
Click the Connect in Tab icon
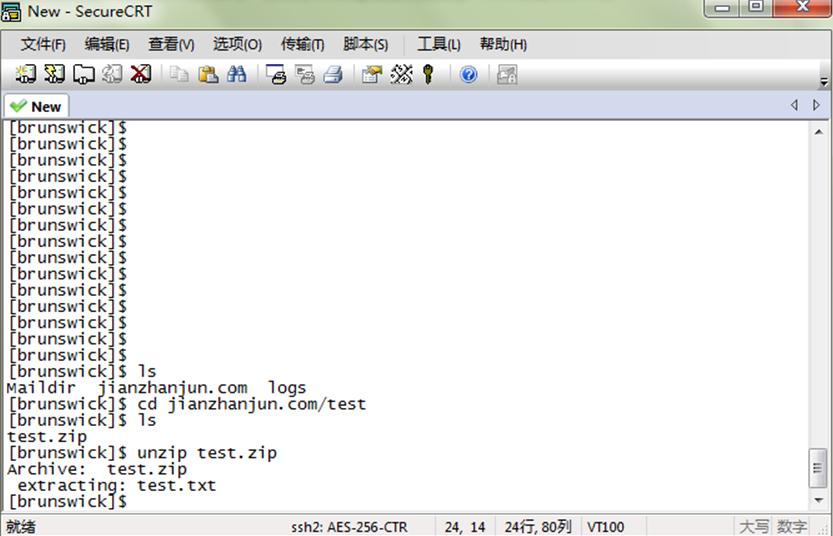[x=83, y=74]
